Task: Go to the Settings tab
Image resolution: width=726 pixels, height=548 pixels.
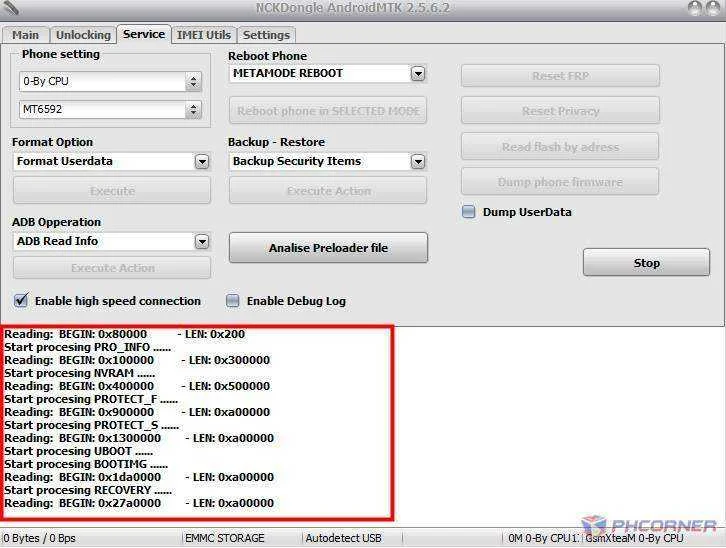Action: coord(266,35)
